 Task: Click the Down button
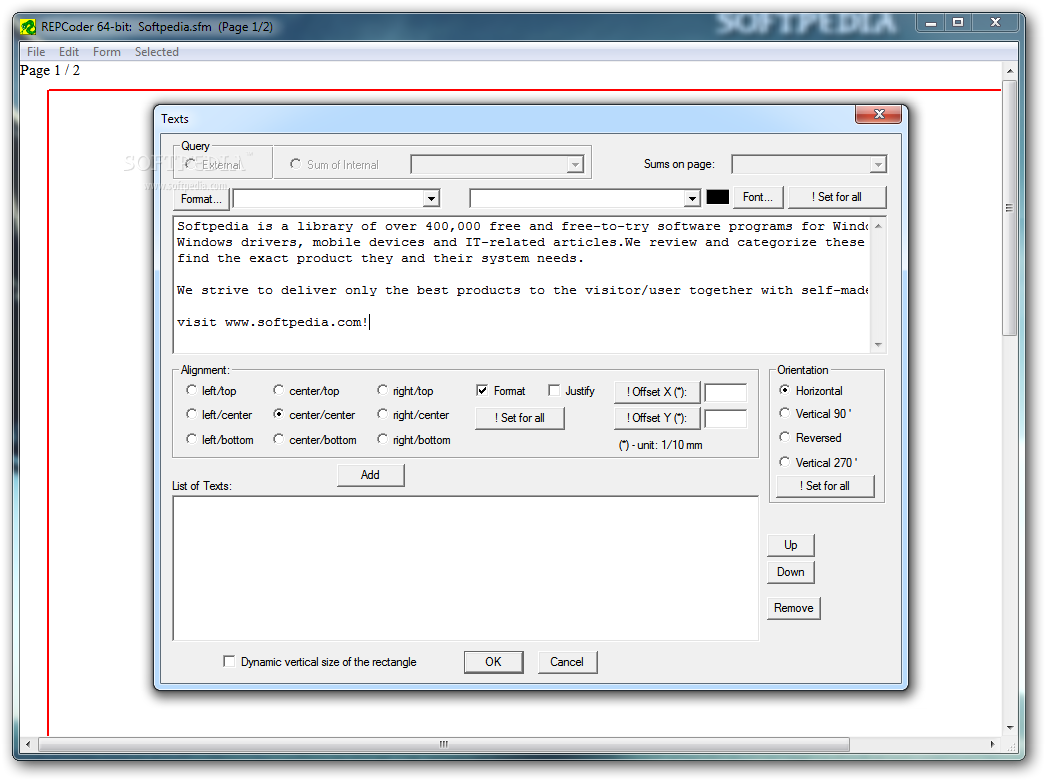(x=791, y=572)
